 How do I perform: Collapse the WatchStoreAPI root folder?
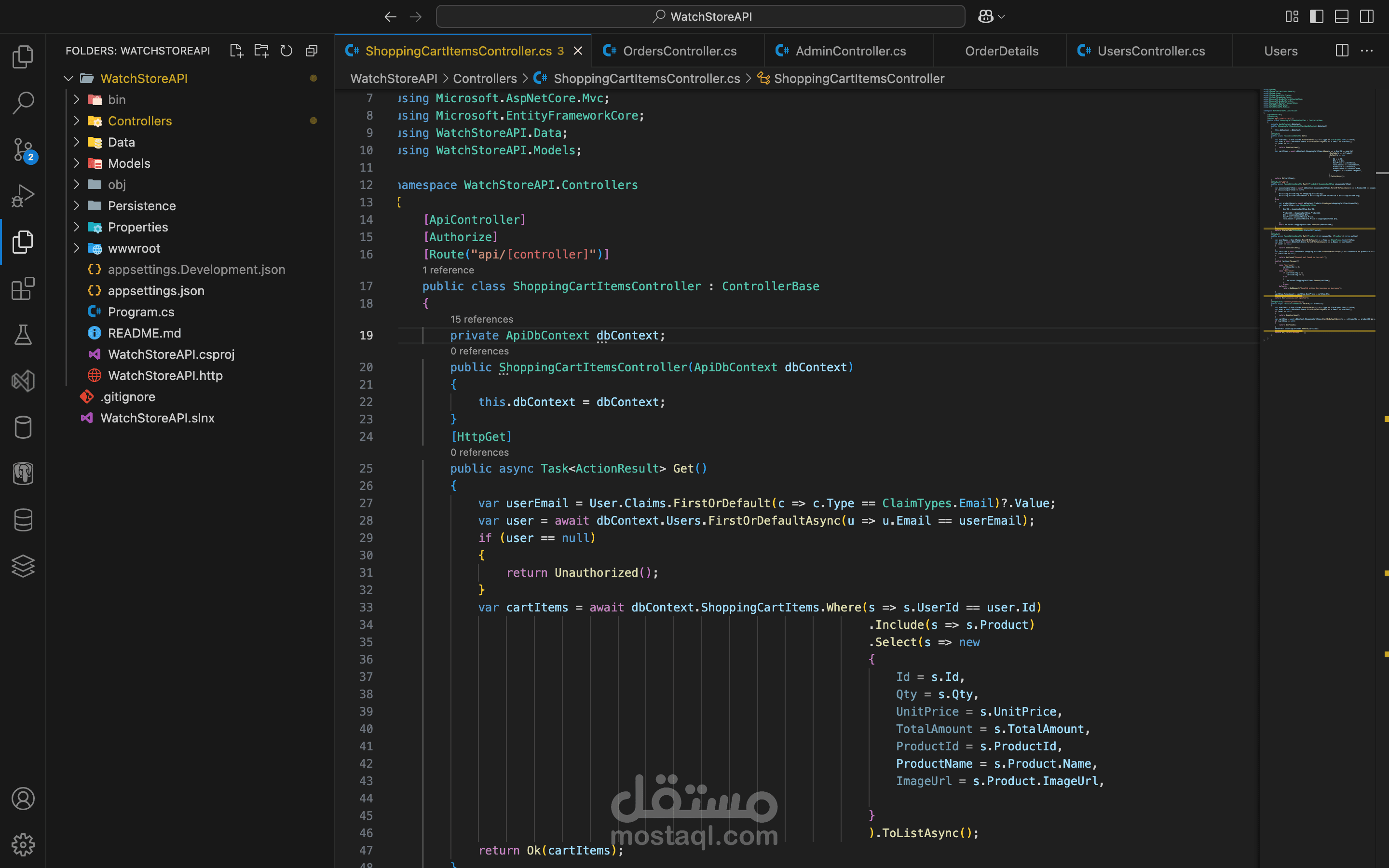69,78
